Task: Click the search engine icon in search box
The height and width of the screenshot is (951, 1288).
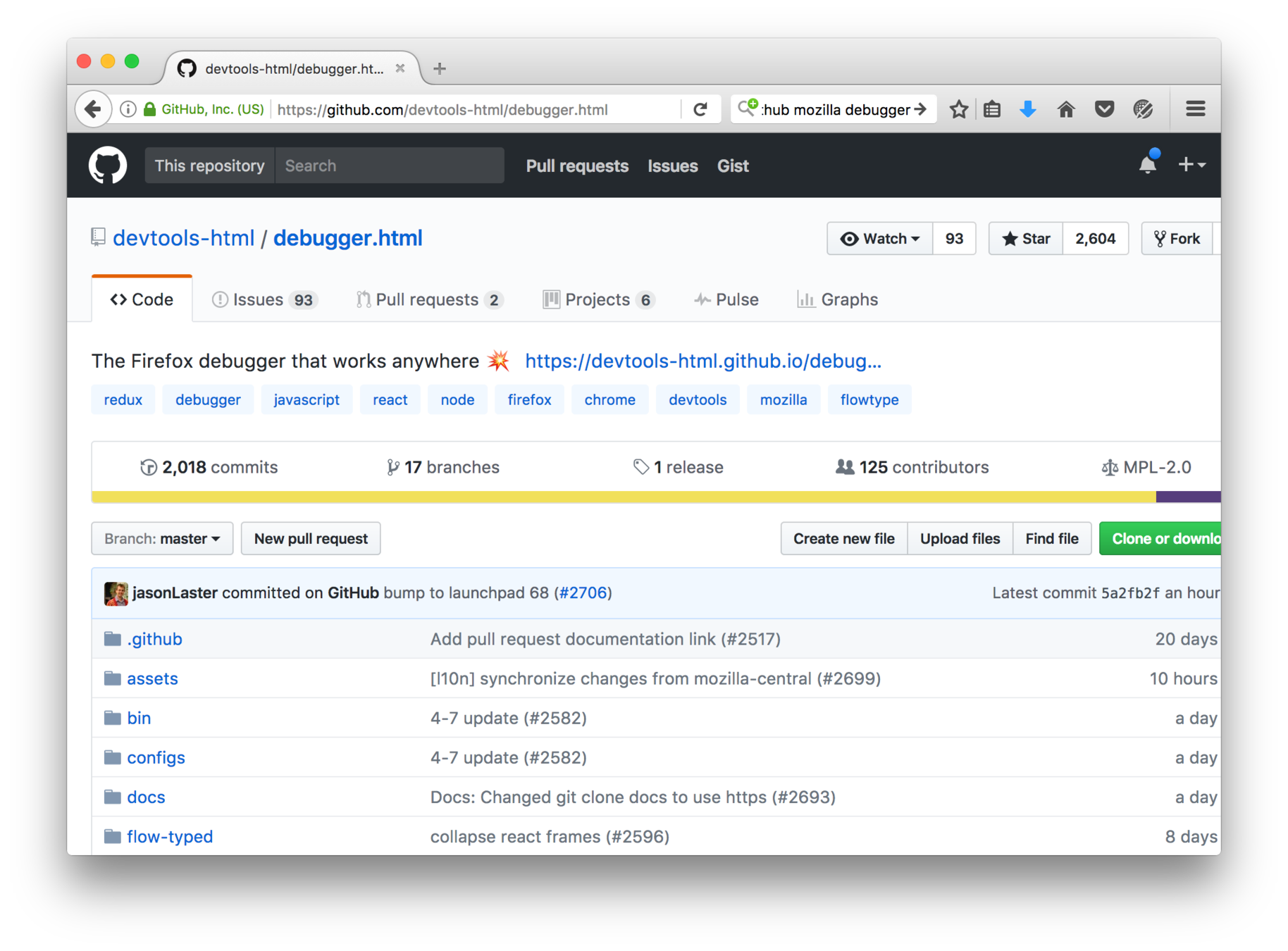Action: point(748,107)
